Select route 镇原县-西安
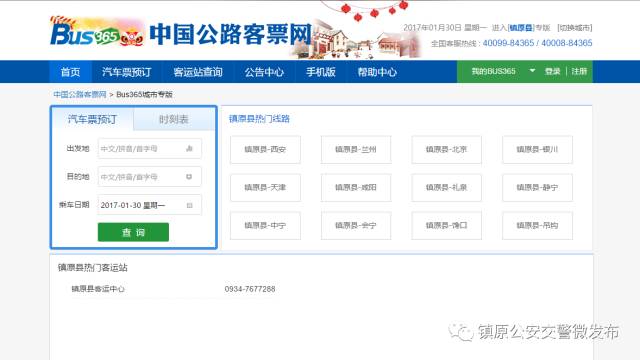Image resolution: width=640 pixels, height=360 pixels. [x=265, y=150]
